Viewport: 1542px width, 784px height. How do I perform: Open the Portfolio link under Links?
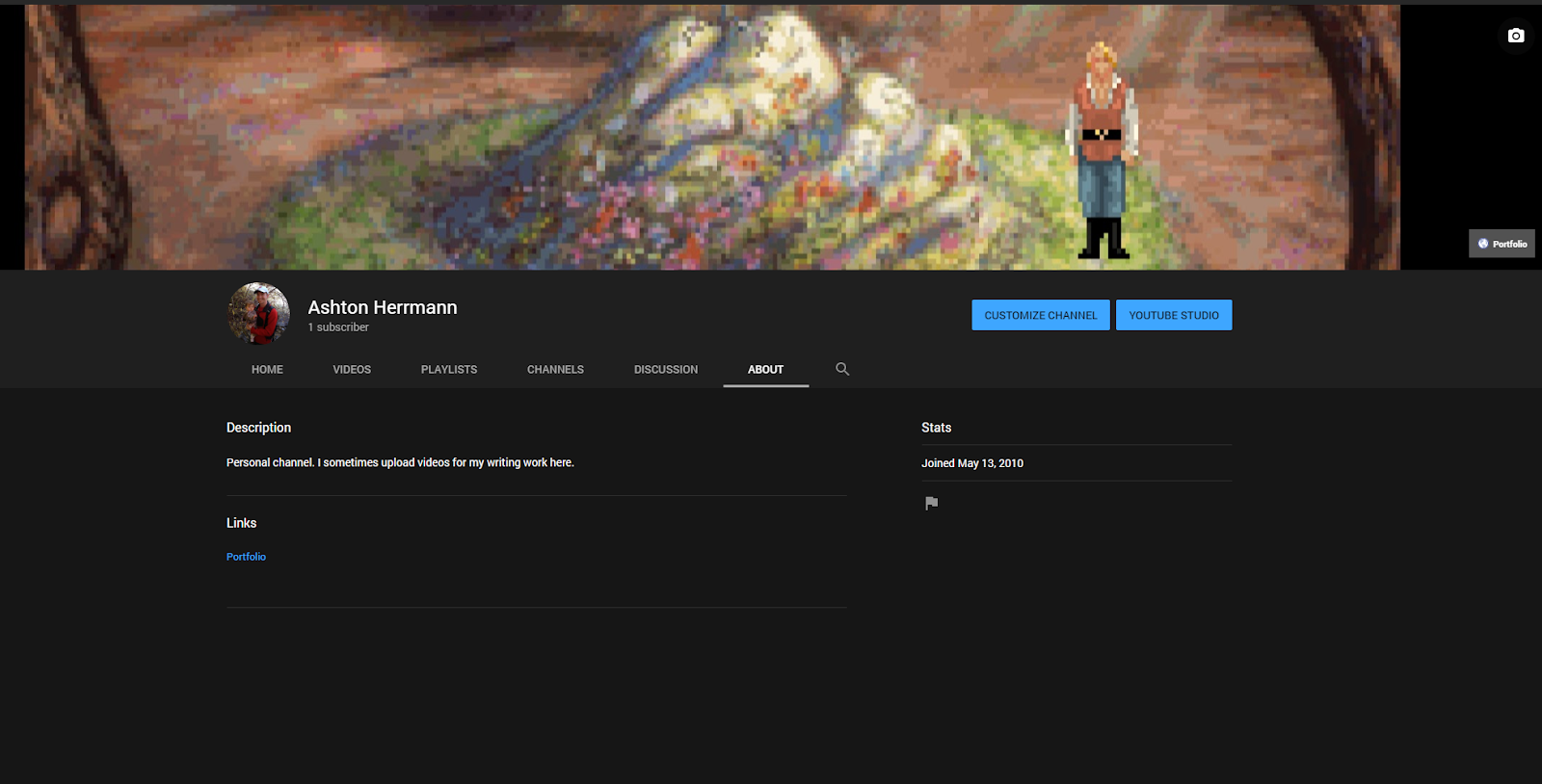(x=246, y=557)
